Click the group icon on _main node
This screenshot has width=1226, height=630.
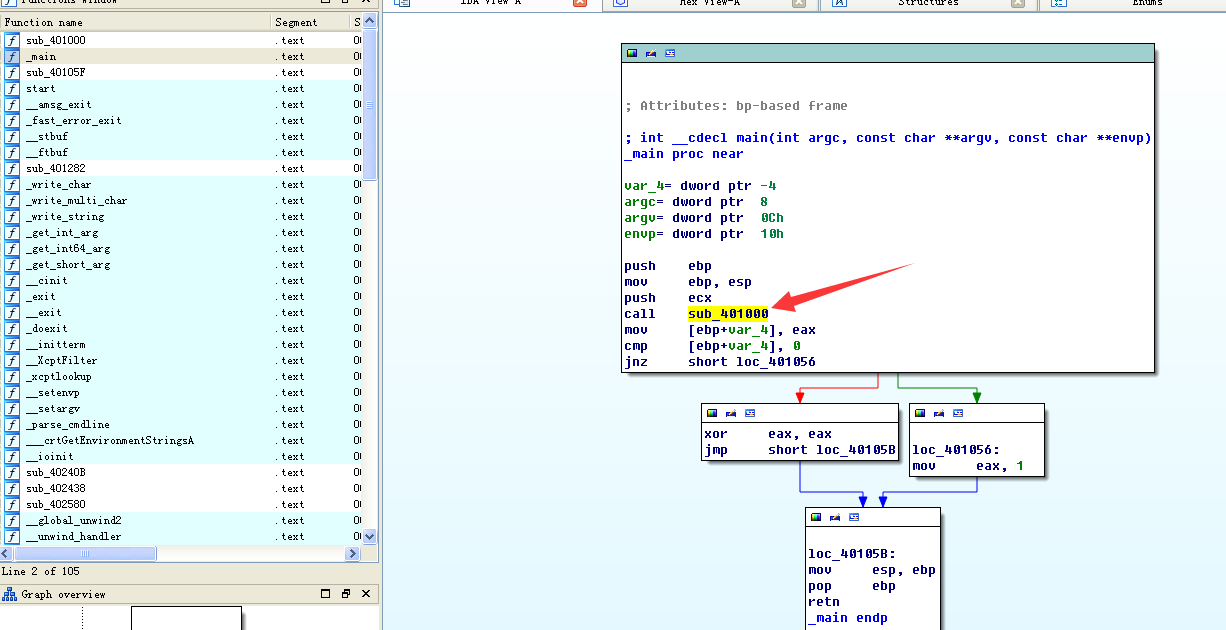670,53
